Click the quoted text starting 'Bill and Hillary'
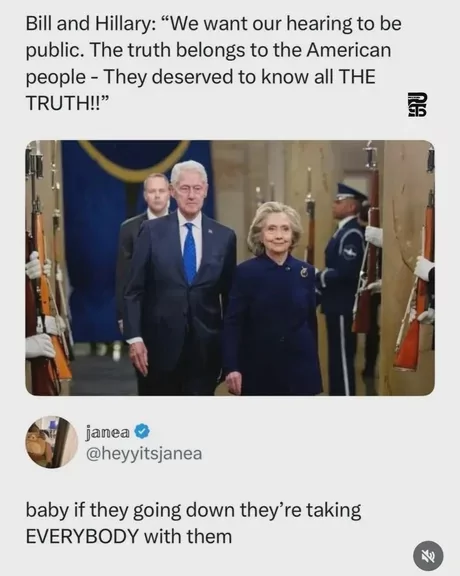The image size is (460, 576). 213,63
